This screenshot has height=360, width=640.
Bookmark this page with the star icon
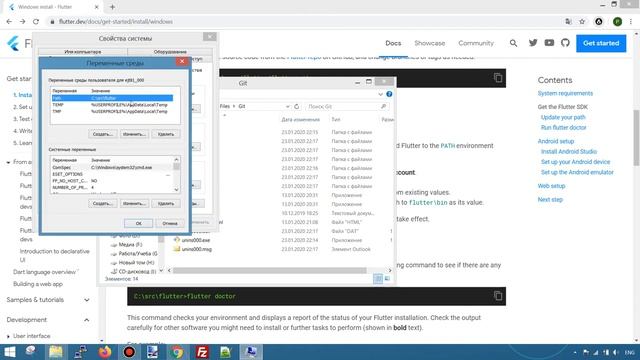coord(582,22)
